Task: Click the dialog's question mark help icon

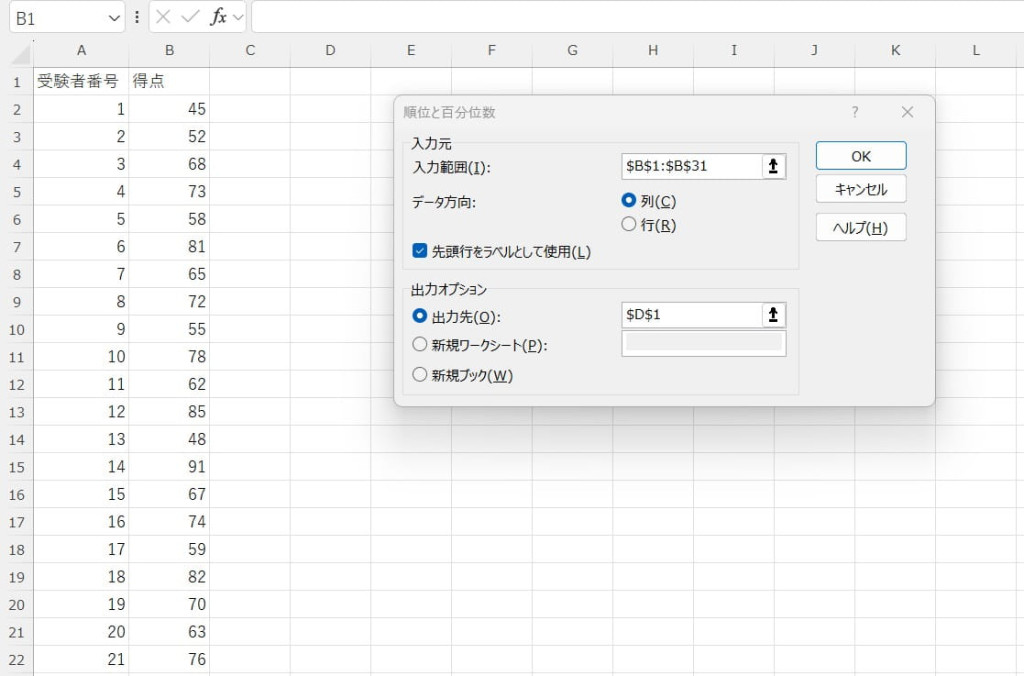Action: [855, 112]
